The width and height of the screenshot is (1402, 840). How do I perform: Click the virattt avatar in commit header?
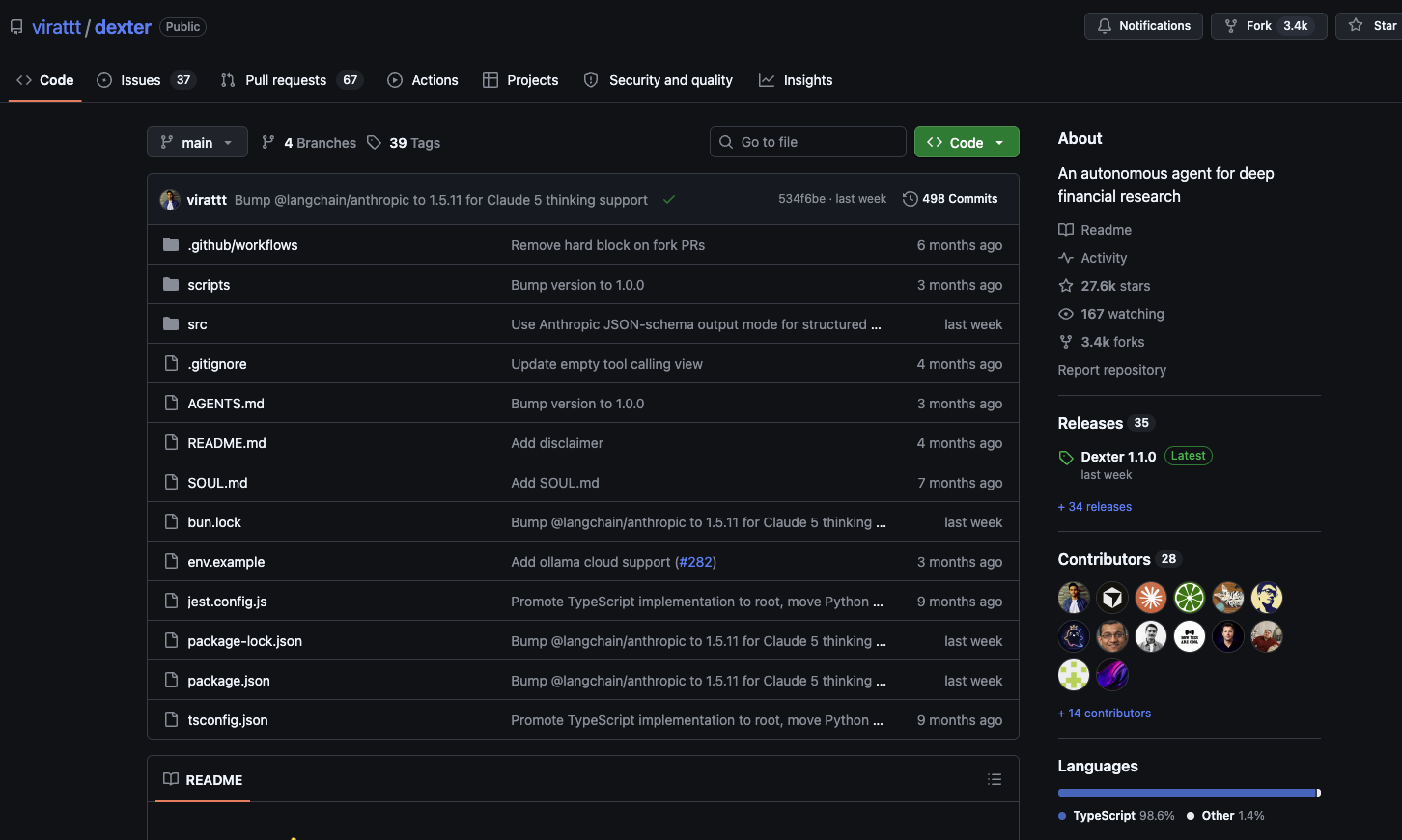(x=170, y=200)
